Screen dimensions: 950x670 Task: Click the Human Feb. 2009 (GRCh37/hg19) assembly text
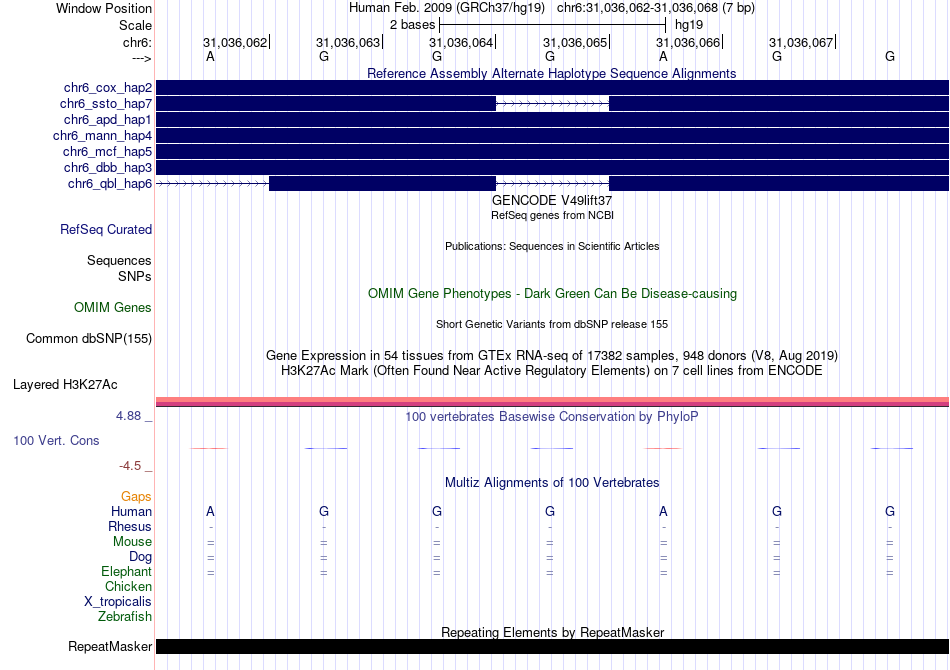(447, 8)
